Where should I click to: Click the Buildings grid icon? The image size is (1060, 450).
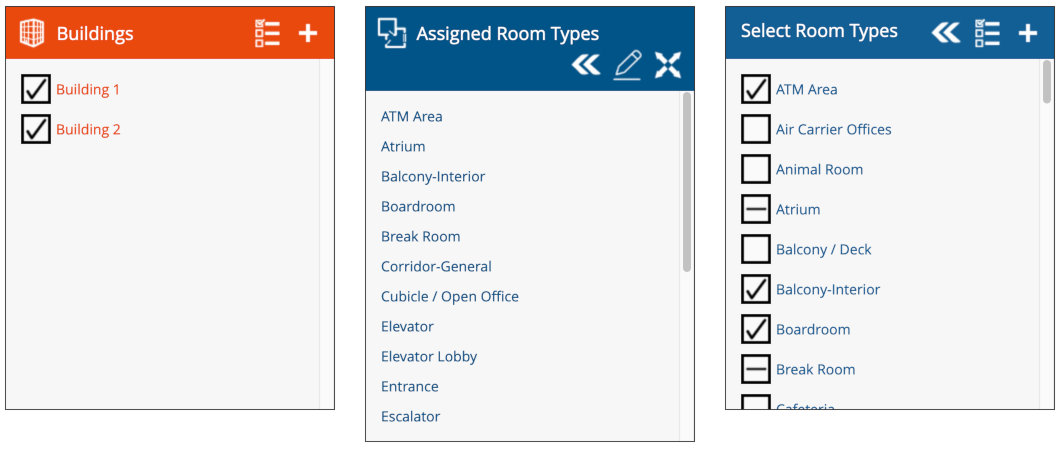33,33
